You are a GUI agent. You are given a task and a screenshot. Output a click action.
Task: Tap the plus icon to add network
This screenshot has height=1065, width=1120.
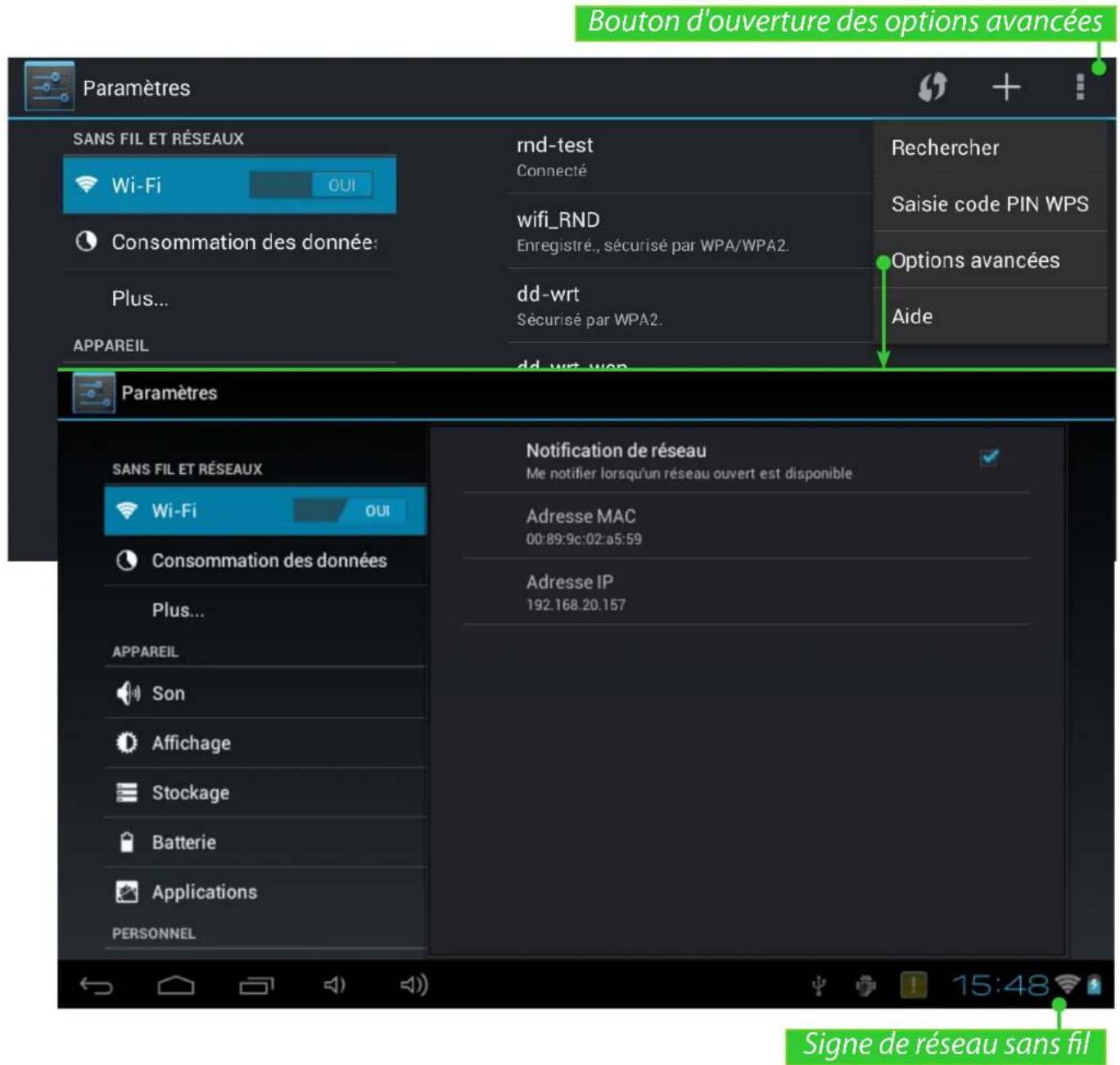tap(1006, 87)
